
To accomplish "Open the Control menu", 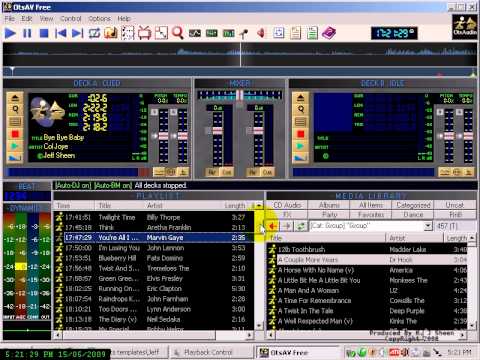I will click(70, 19).
